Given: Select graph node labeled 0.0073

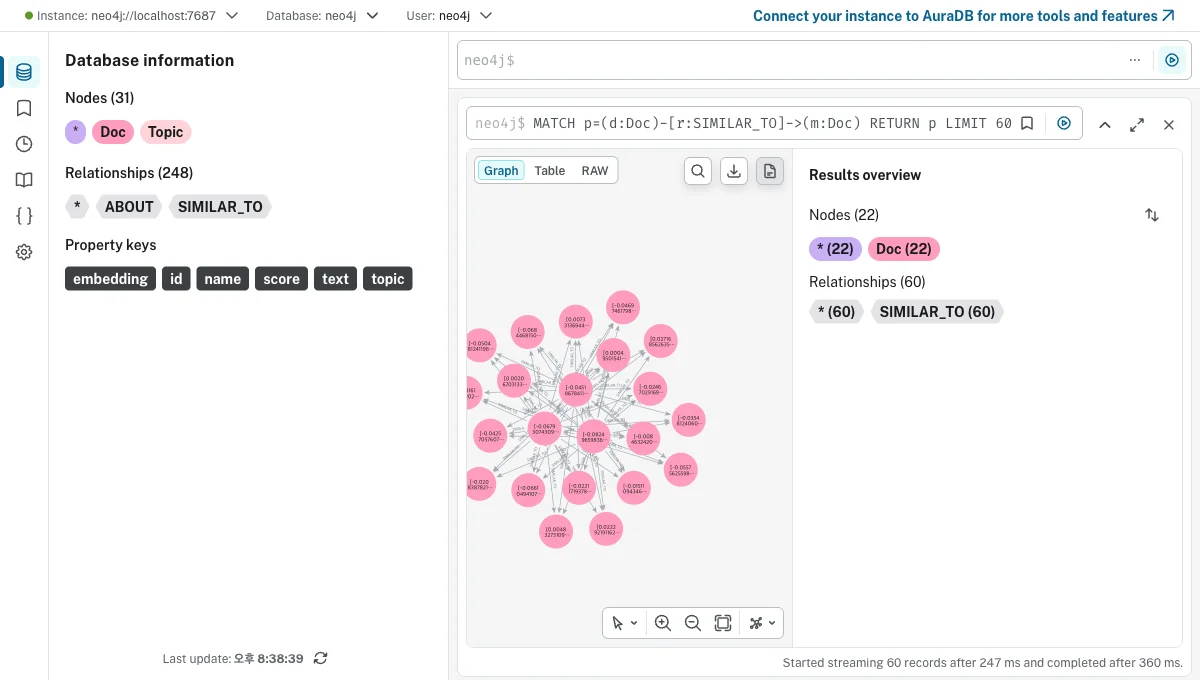Looking at the screenshot, I should (575, 323).
